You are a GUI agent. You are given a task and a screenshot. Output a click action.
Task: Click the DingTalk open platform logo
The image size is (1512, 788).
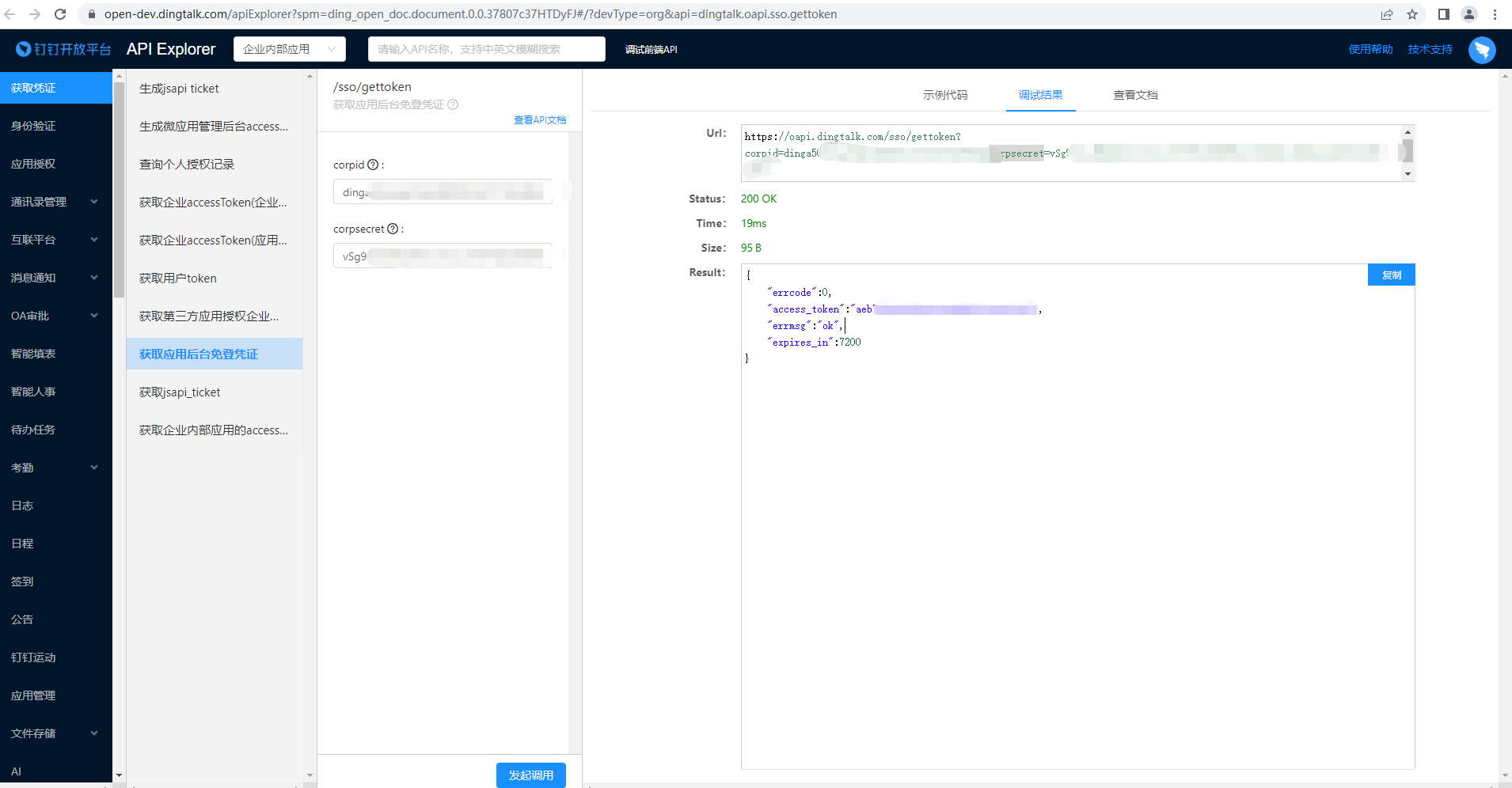63,49
